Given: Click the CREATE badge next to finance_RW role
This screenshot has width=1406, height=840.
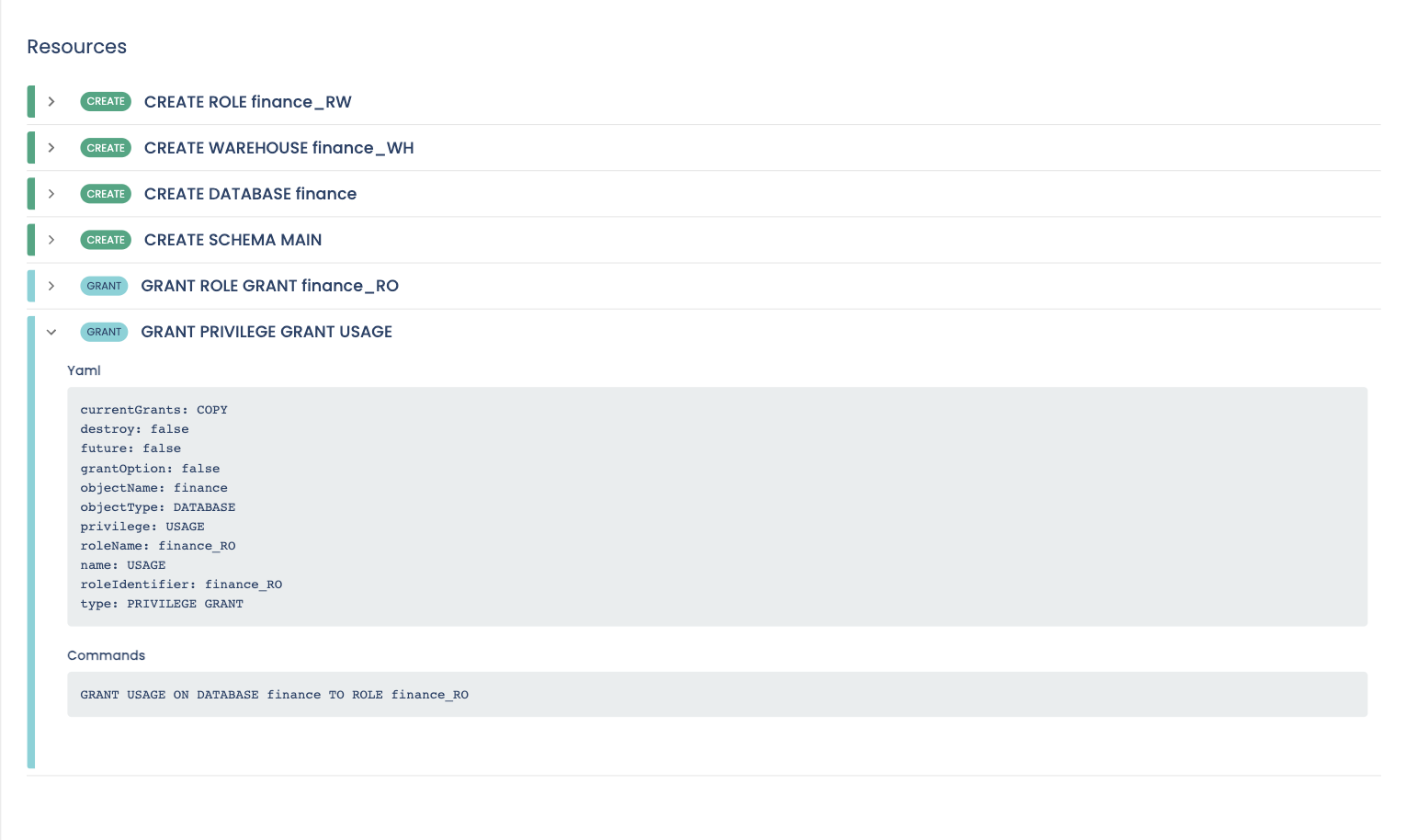Looking at the screenshot, I should coord(106,101).
